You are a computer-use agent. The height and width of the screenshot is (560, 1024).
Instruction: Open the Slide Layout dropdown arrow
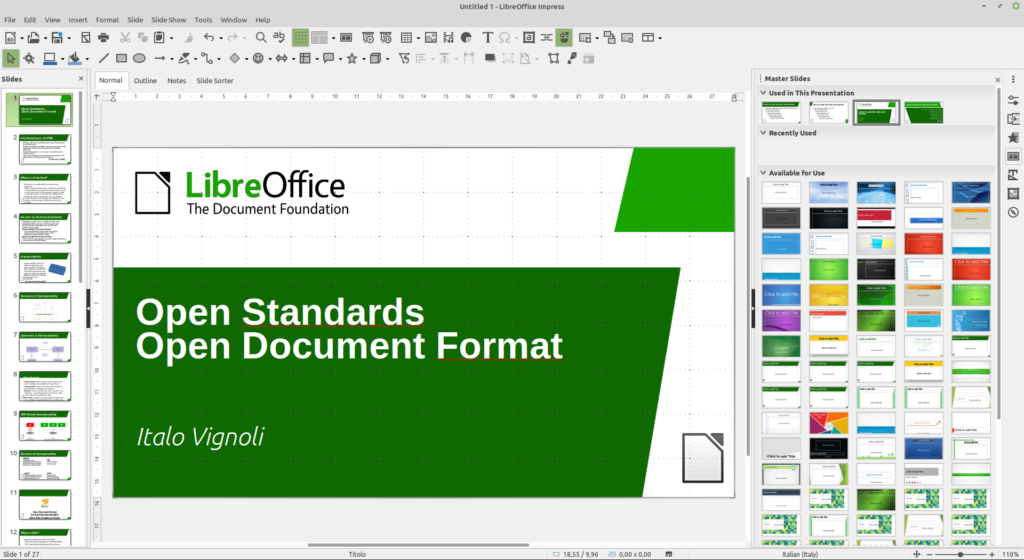[x=660, y=39]
